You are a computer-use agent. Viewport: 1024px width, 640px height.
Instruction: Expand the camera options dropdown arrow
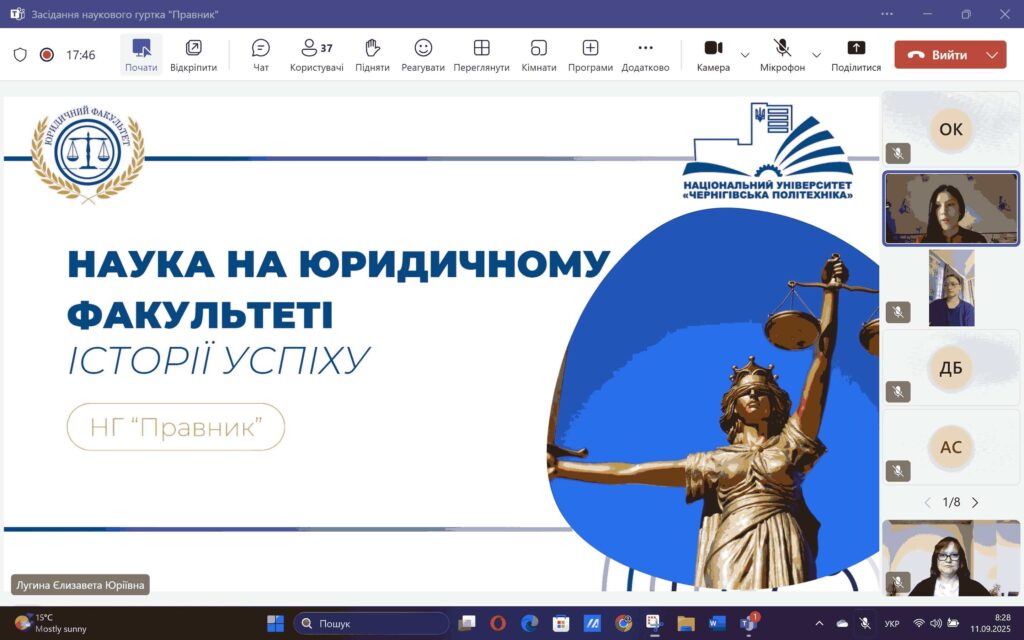(x=744, y=55)
